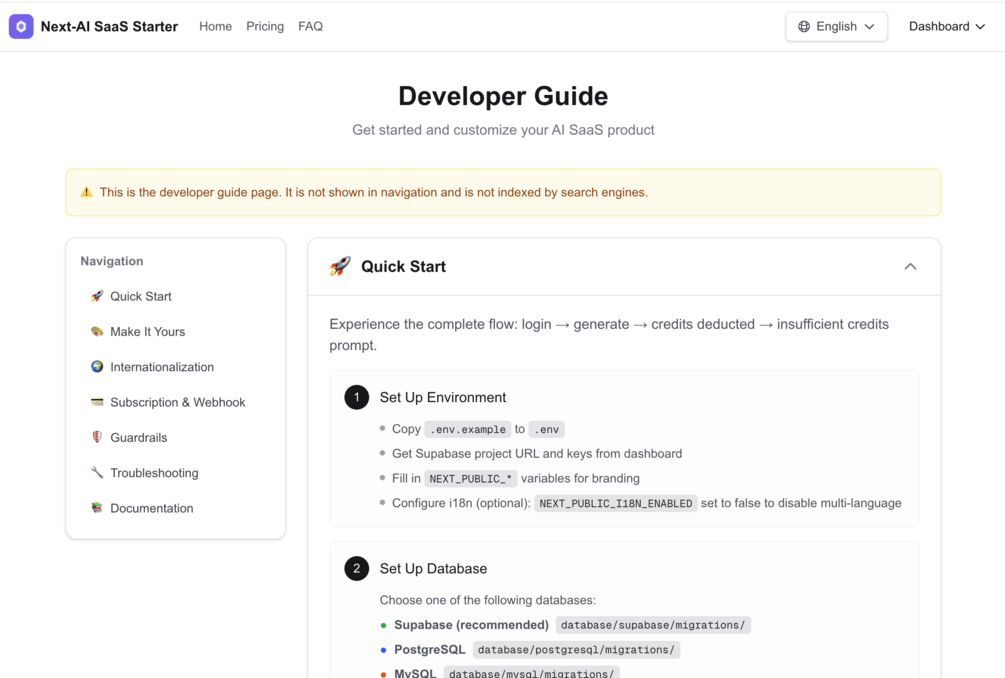This screenshot has height=678, width=1005.
Task: Click the Quick Start section heading
Action: click(x=403, y=267)
